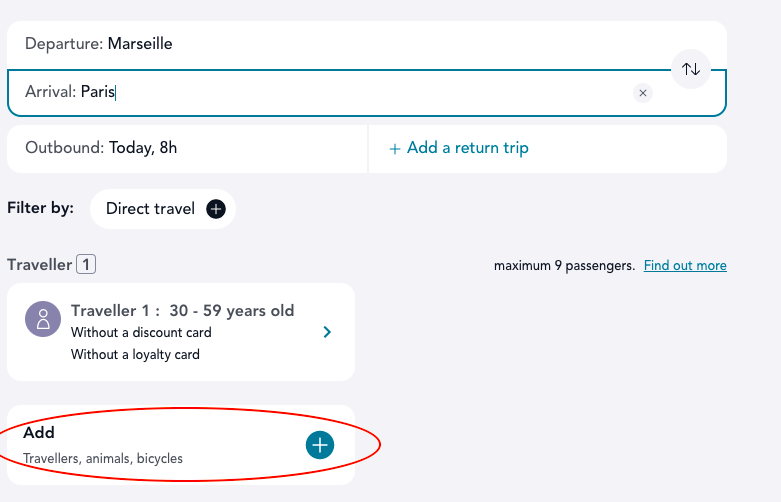Click the Without a discount card text
This screenshot has width=781, height=502.
point(141,332)
